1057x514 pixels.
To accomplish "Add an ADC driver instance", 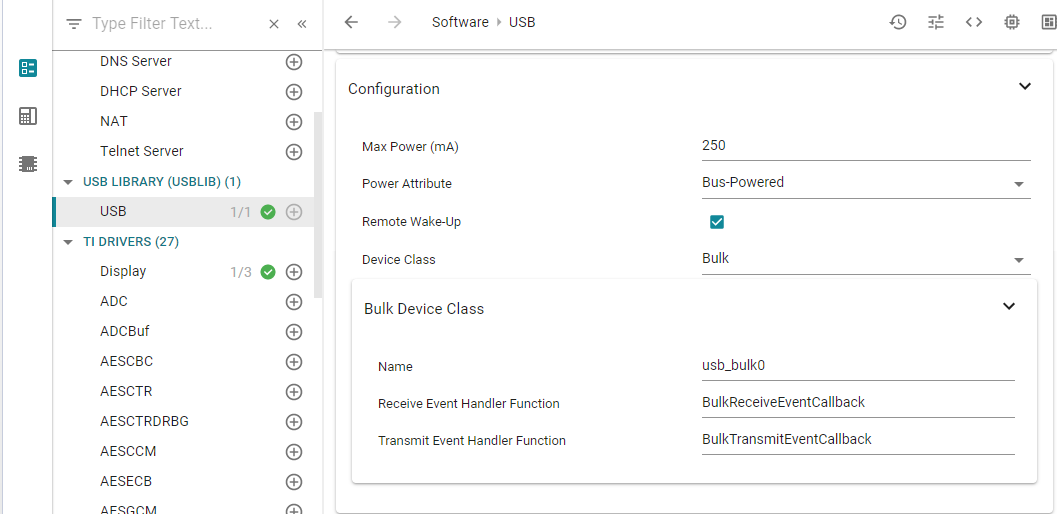I will tap(294, 302).
